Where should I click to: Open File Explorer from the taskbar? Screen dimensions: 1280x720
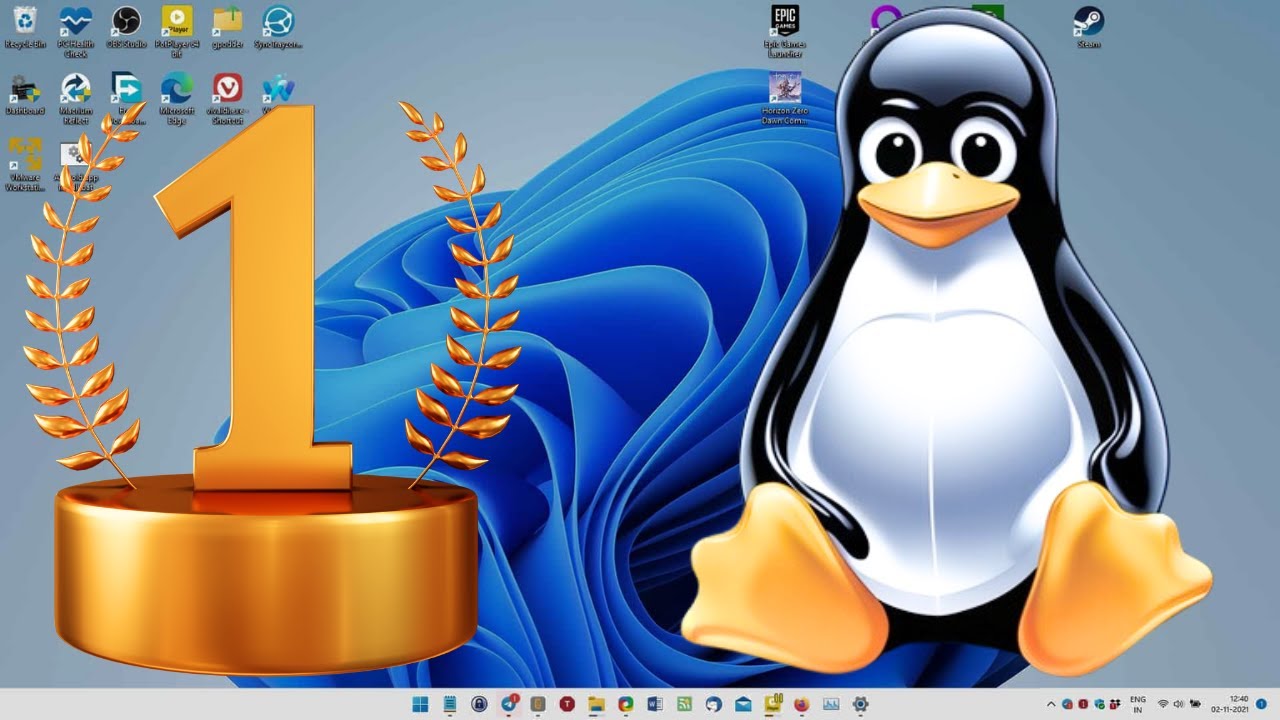pos(596,704)
